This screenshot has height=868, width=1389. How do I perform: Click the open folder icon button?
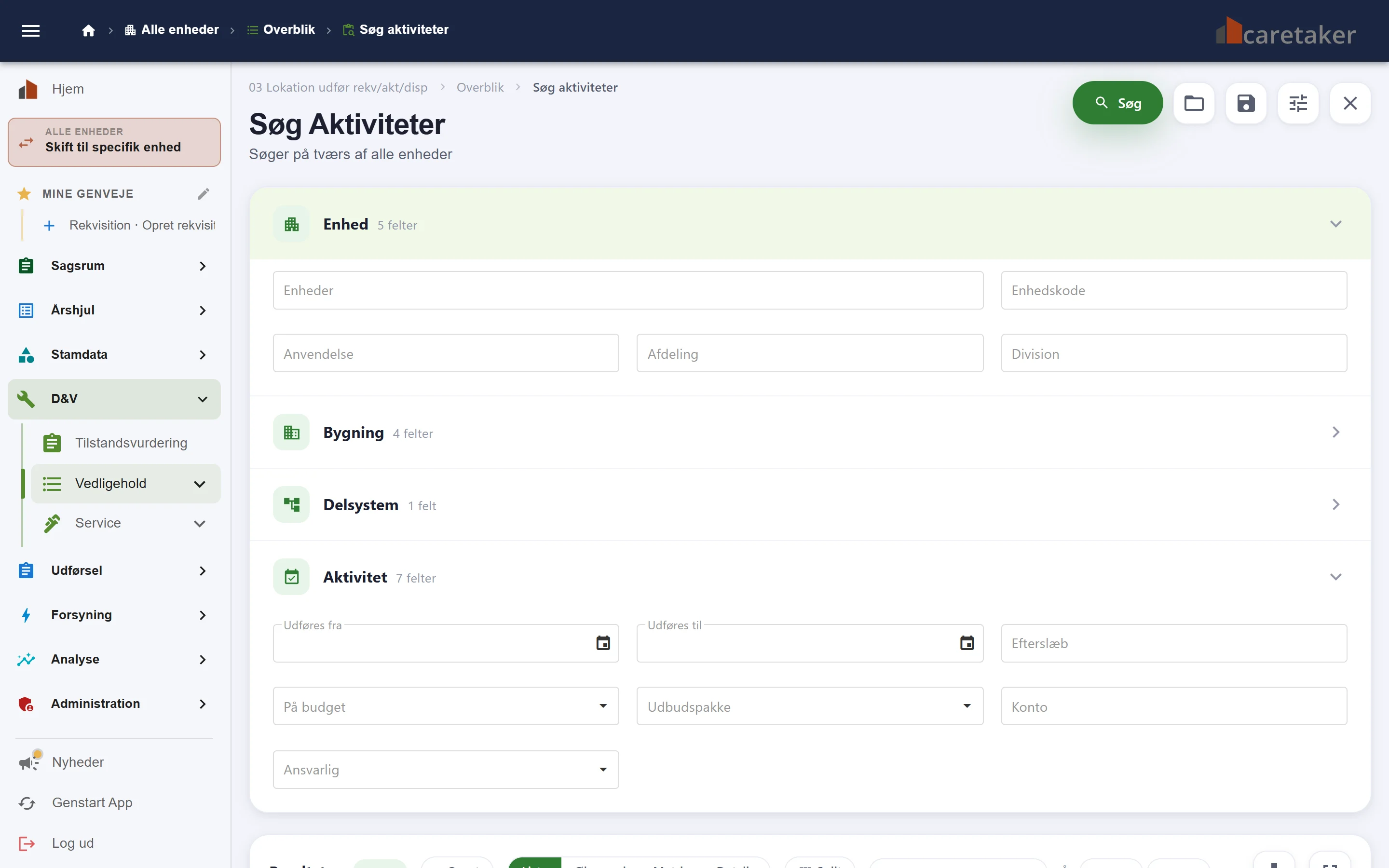(x=1194, y=103)
